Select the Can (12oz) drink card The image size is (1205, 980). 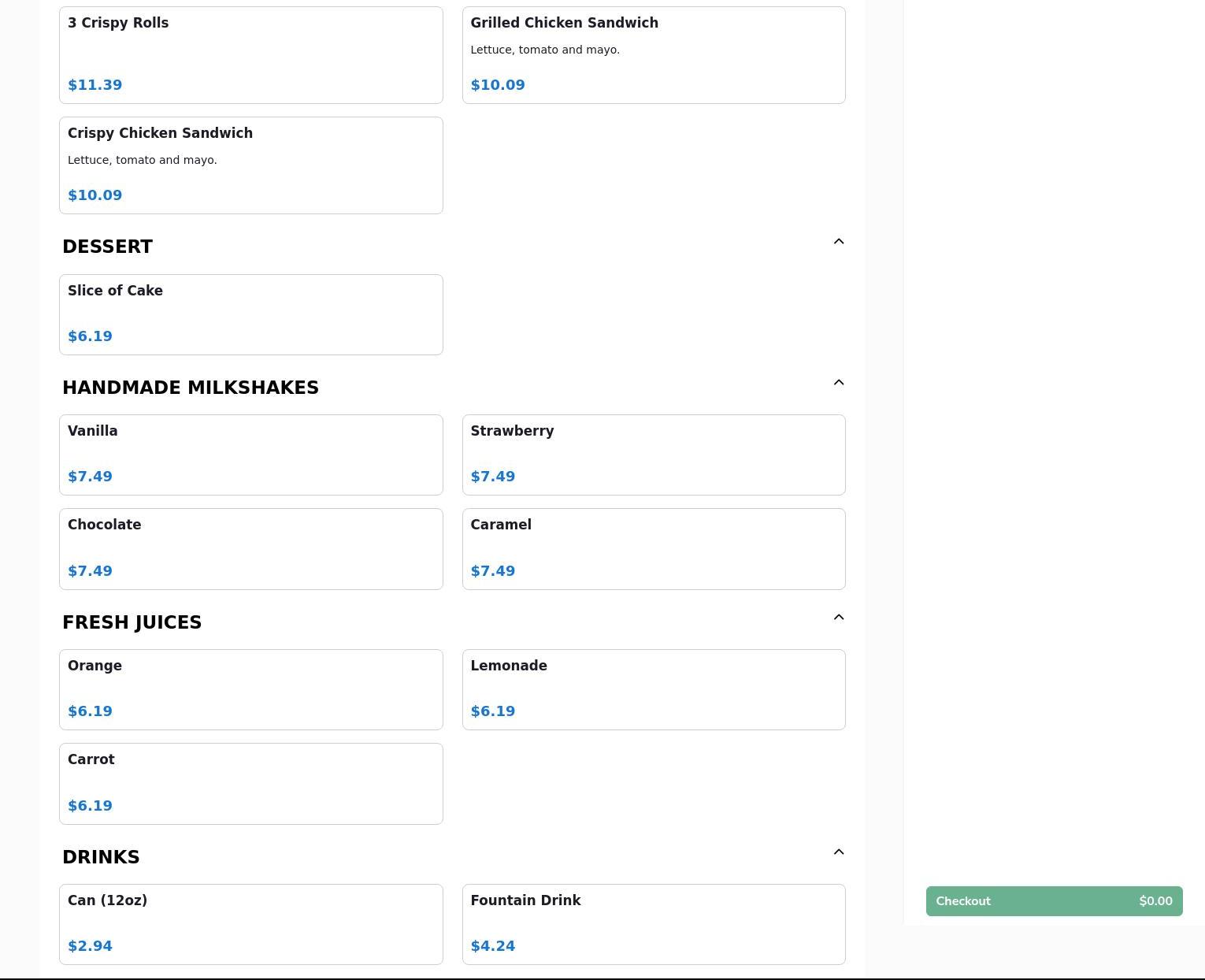251,925
